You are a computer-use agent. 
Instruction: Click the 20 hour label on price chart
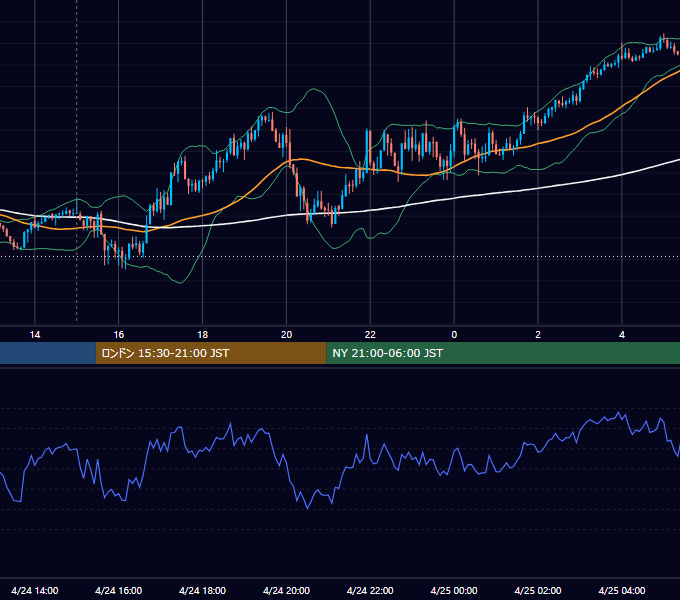286,334
